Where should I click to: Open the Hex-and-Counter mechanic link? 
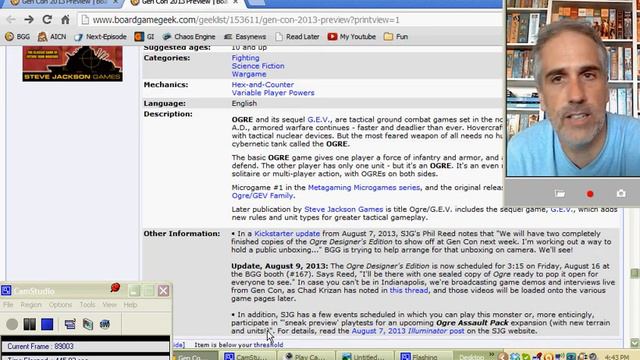click(x=262, y=85)
